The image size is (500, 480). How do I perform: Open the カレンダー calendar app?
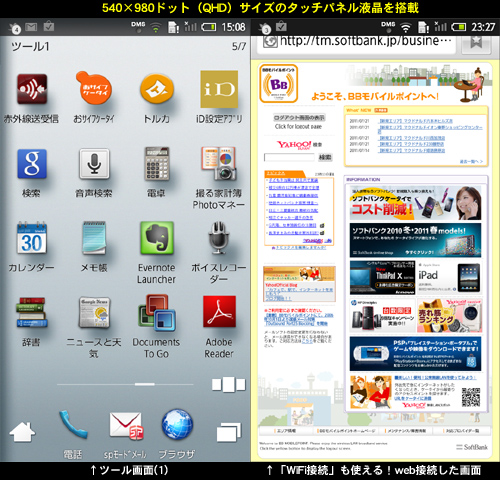32,238
